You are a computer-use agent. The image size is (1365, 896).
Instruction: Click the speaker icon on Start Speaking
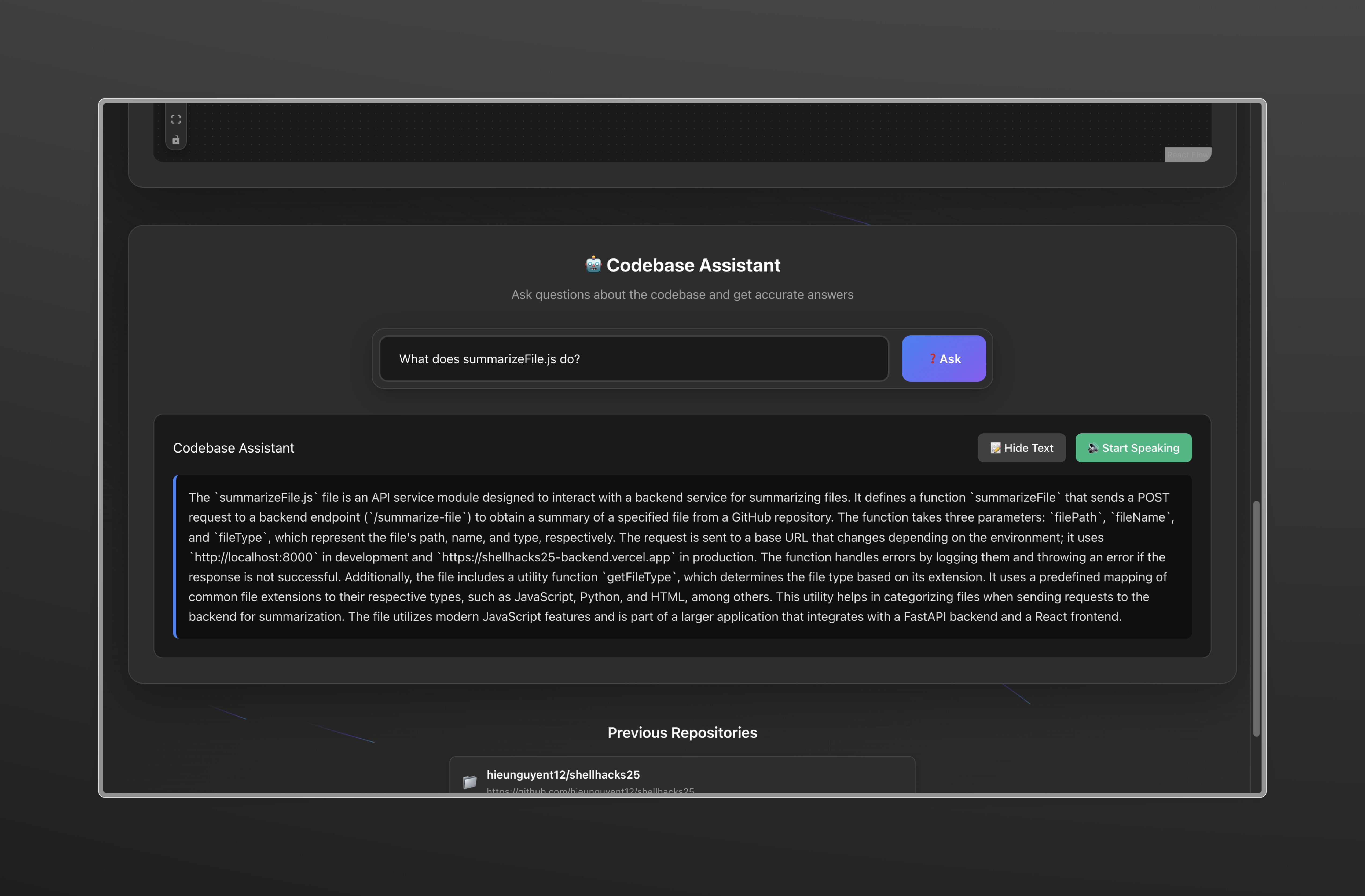[x=1093, y=448]
